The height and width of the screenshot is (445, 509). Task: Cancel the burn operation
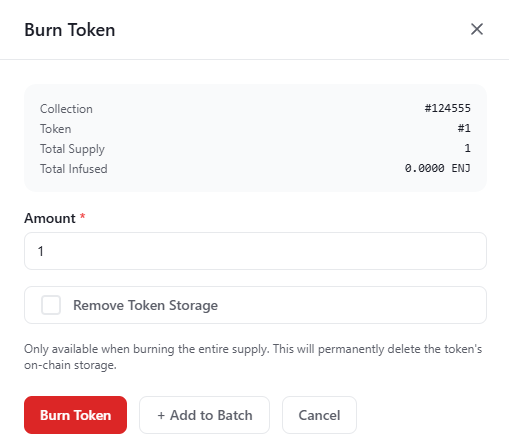point(319,415)
